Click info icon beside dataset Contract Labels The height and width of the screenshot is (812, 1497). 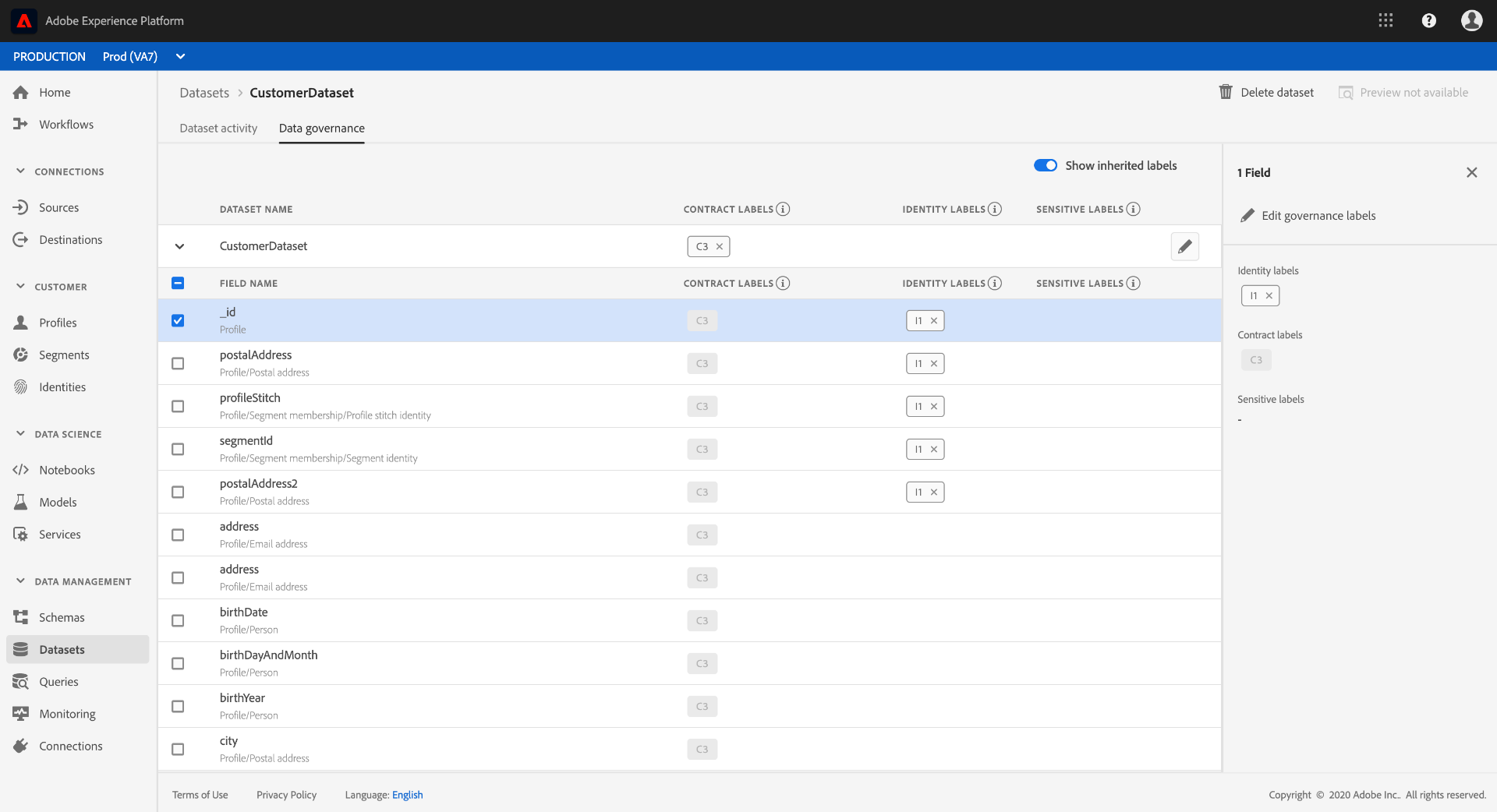(783, 210)
